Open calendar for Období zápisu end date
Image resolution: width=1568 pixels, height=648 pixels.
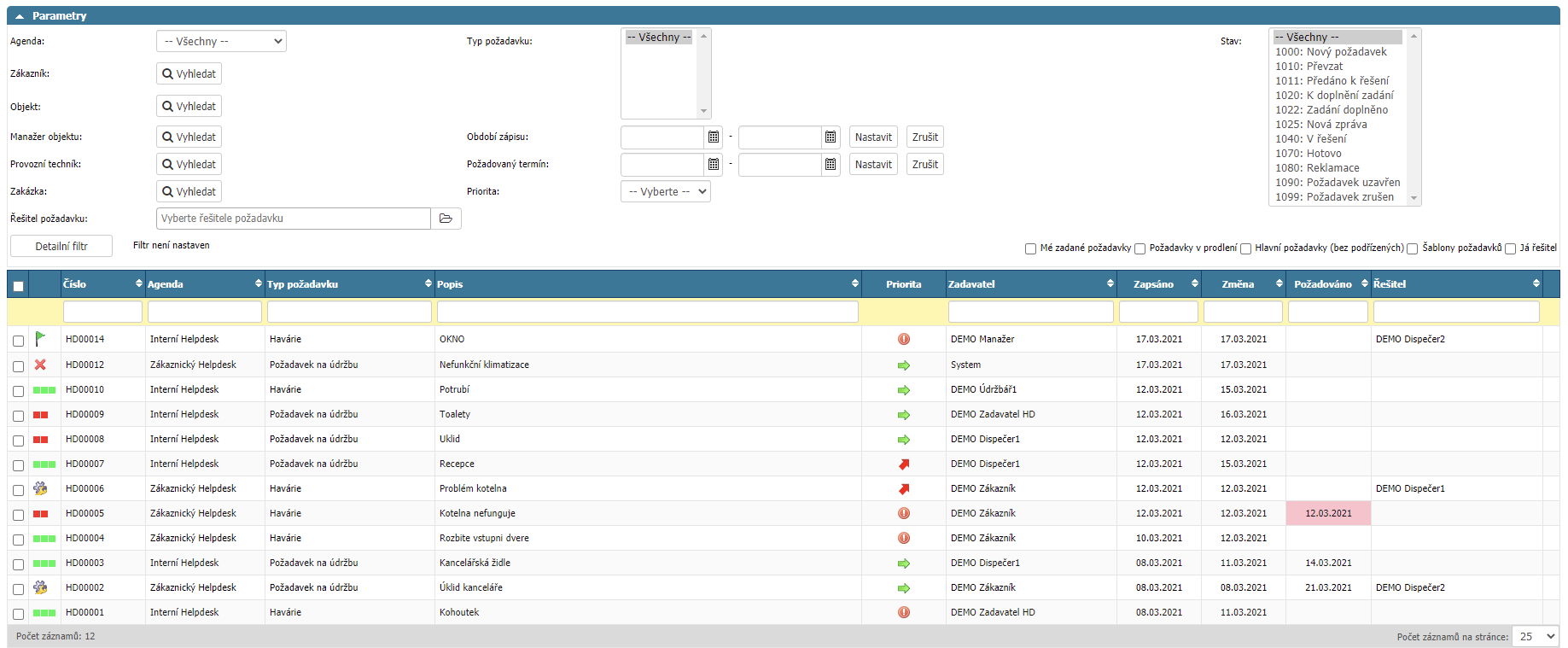click(831, 137)
